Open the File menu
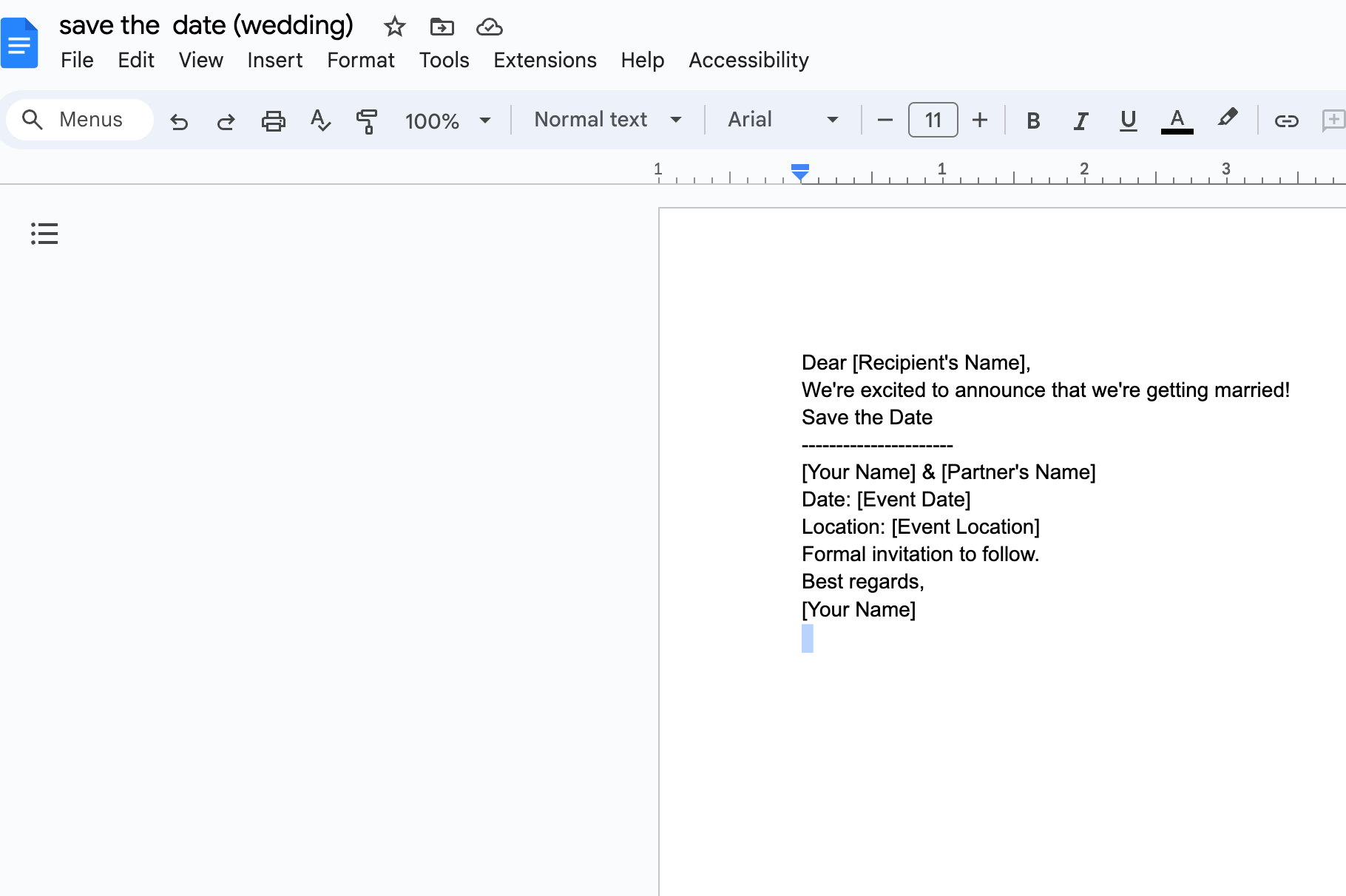Image resolution: width=1346 pixels, height=896 pixels. [77, 60]
